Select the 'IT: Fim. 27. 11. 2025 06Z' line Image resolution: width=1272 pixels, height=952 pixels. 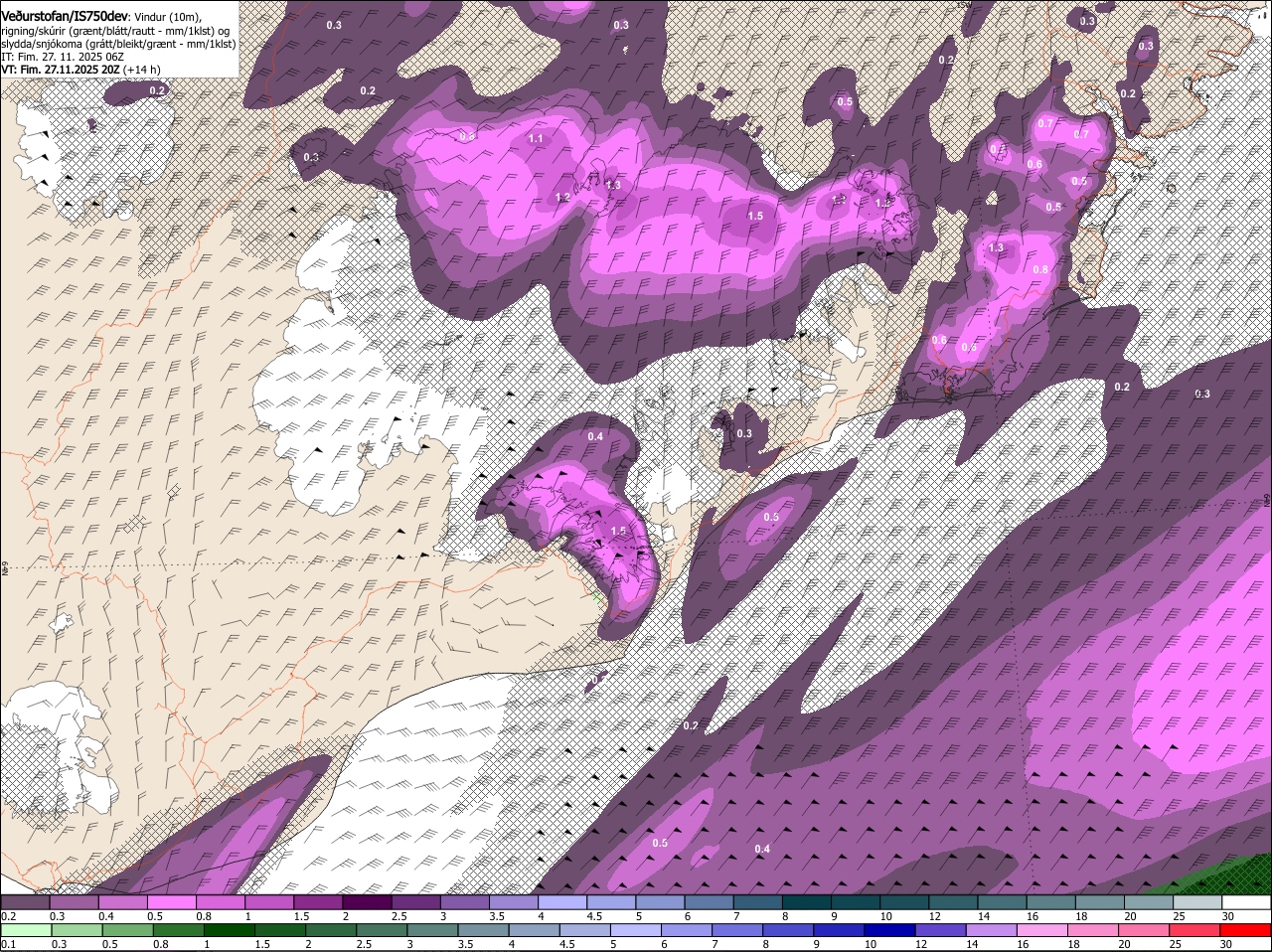(63, 58)
